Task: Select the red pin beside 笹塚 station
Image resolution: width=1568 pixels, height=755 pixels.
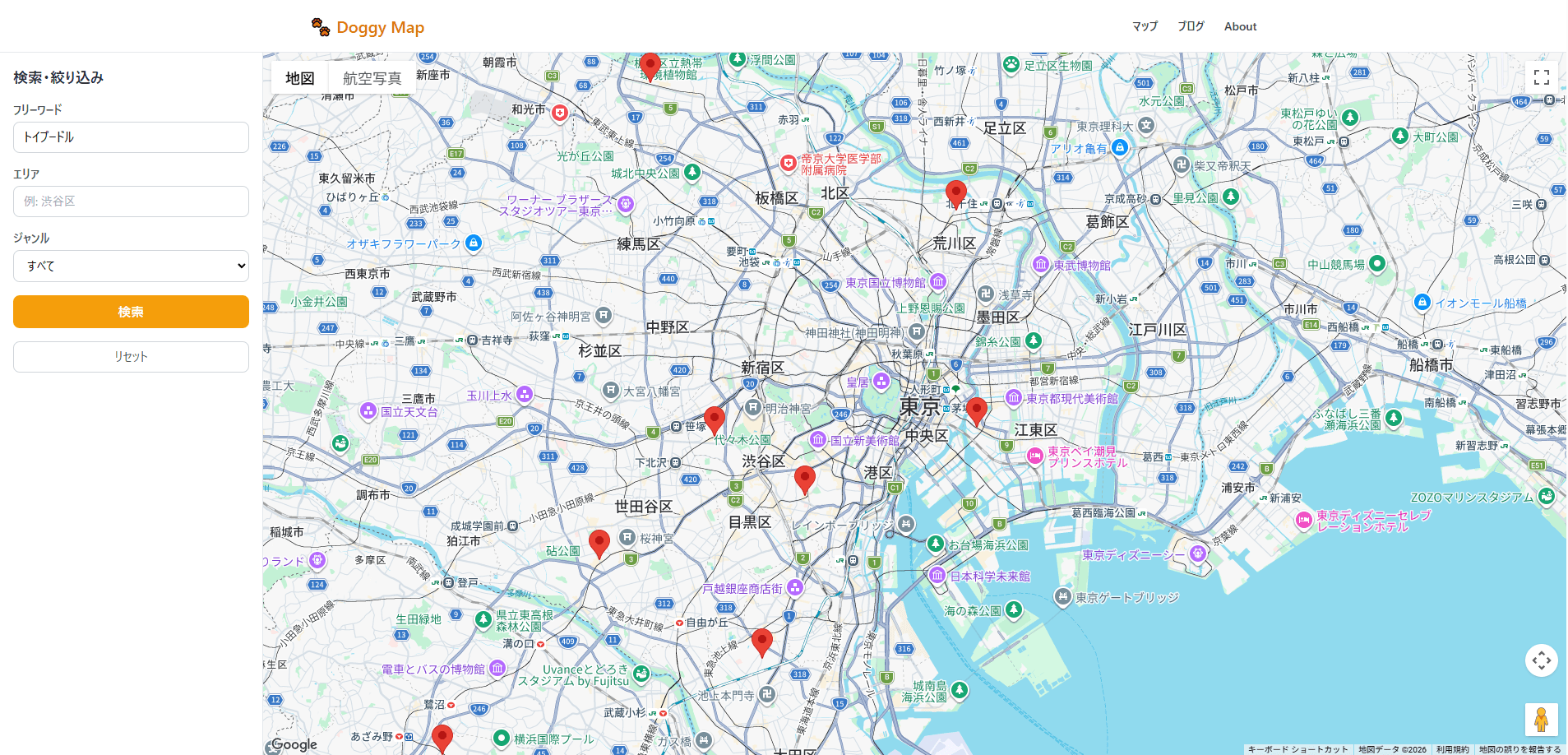Action: 715,420
